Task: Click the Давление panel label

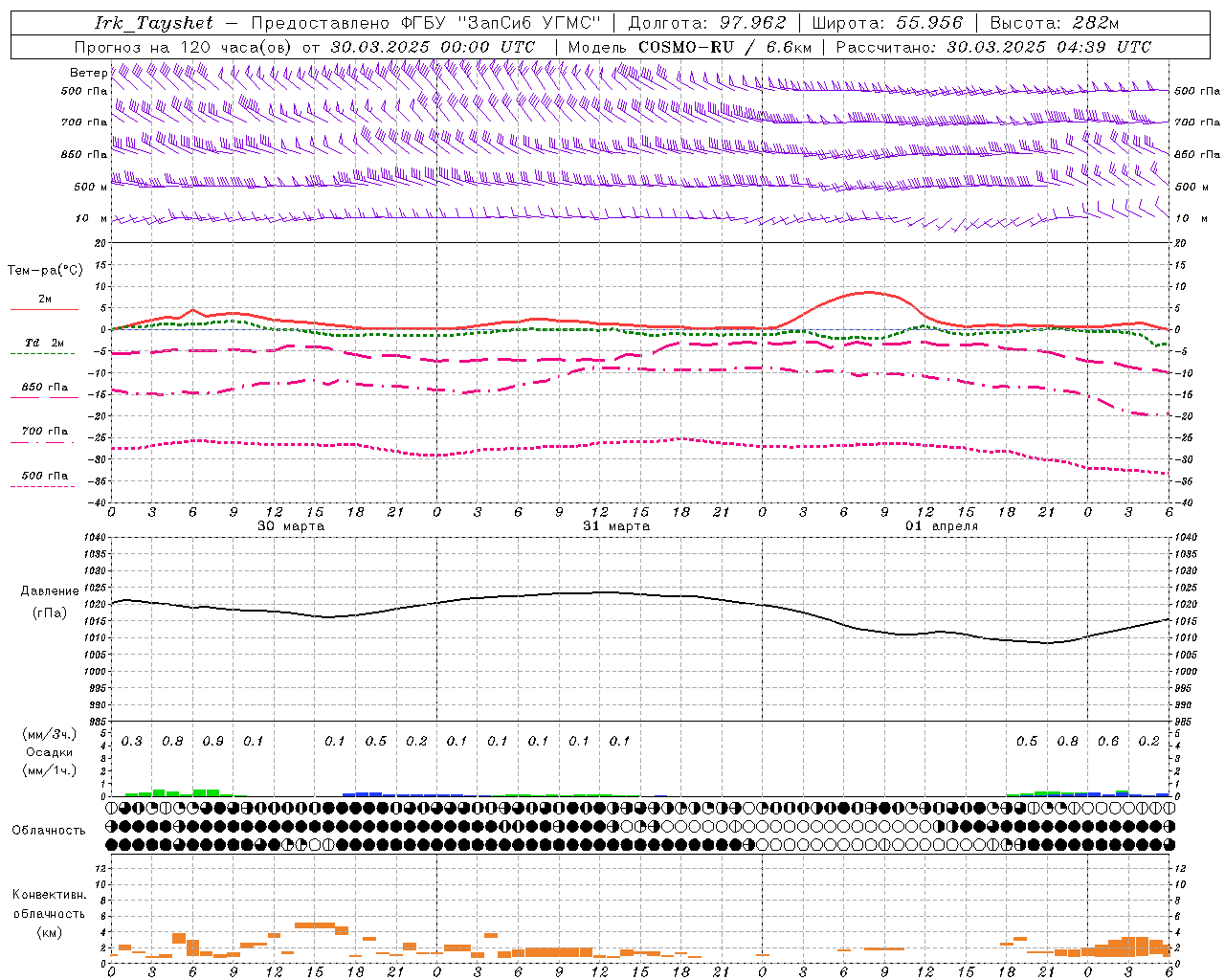Action: point(50,591)
